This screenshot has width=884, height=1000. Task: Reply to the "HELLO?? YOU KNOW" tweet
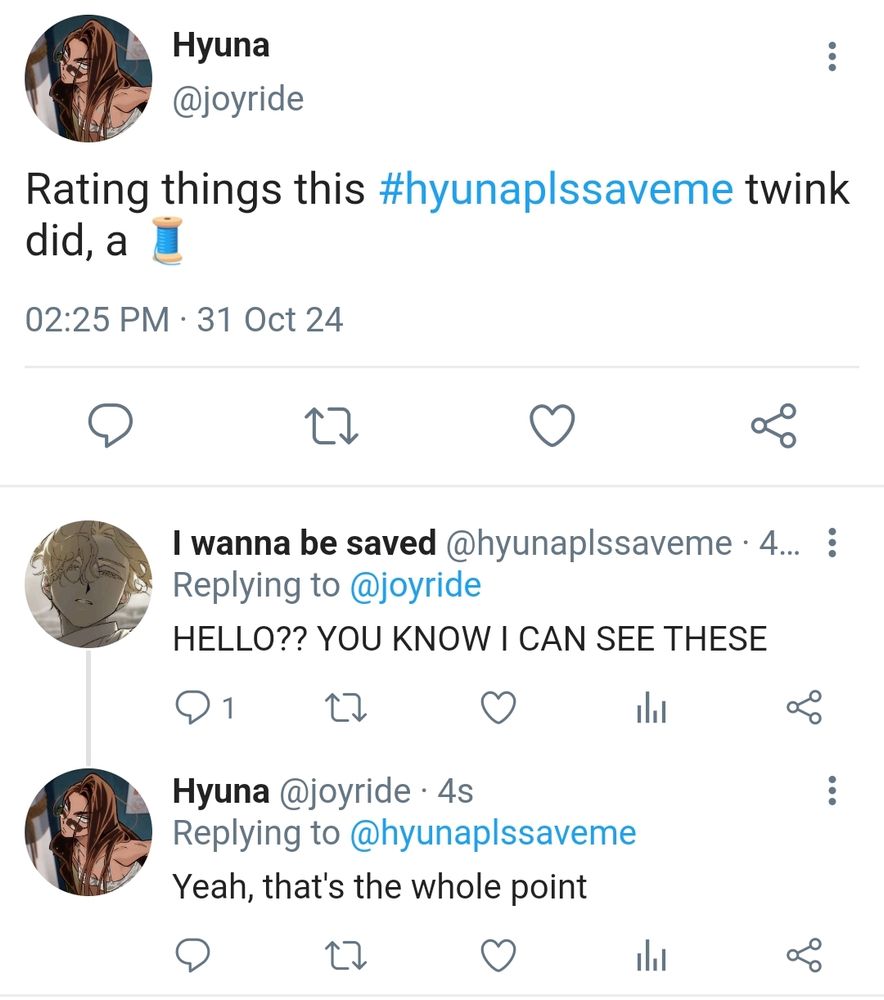pos(192,708)
